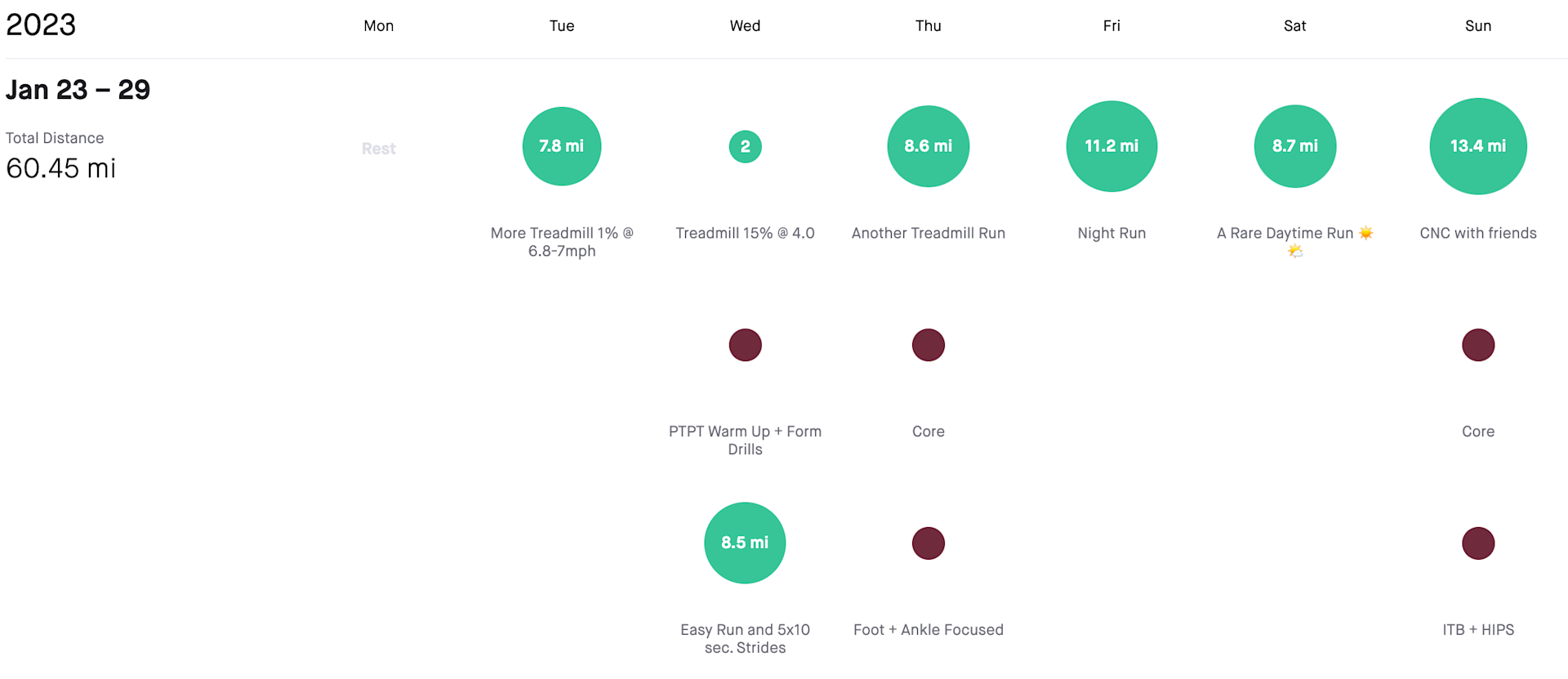This screenshot has width=1568, height=679.
Task: Click Sunday's 13.4 mi run bubble
Action: [1478, 146]
